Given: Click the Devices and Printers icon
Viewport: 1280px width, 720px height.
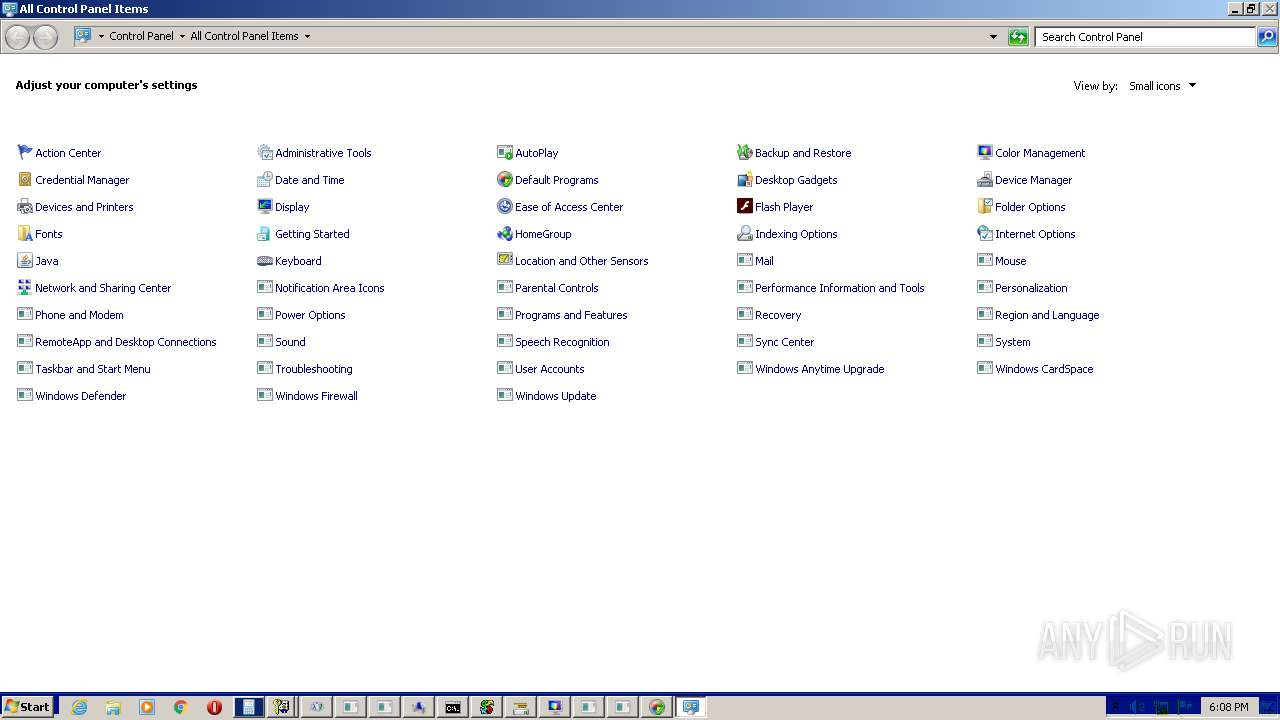Looking at the screenshot, I should pos(25,207).
